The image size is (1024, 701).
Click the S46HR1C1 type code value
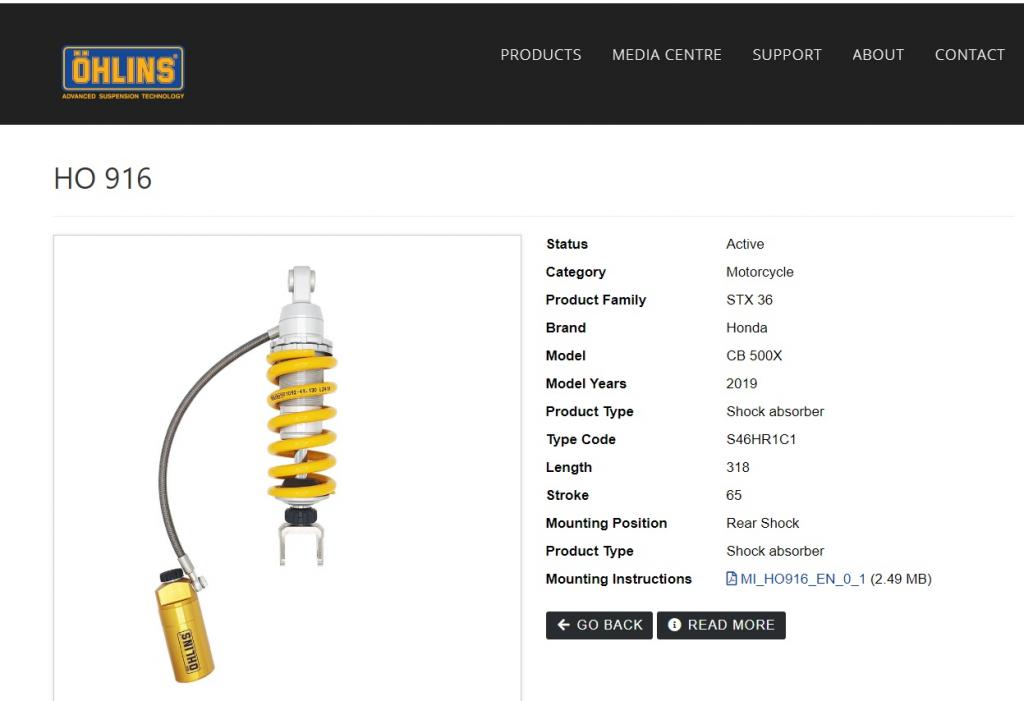761,440
